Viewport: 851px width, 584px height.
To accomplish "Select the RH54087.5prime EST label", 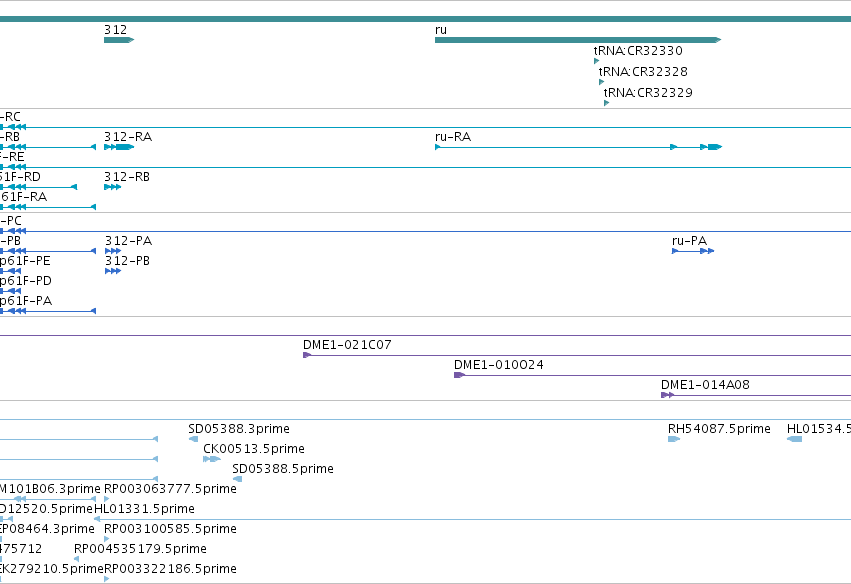I will (x=719, y=429).
